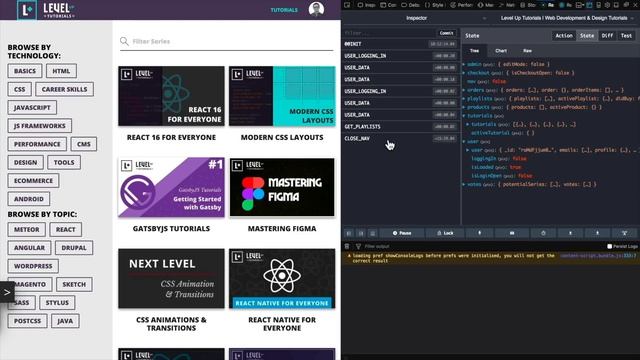The height and width of the screenshot is (360, 640).
Task: Click the slider icon button in Redux toolbar
Action: pyautogui.click(x=512, y=233)
